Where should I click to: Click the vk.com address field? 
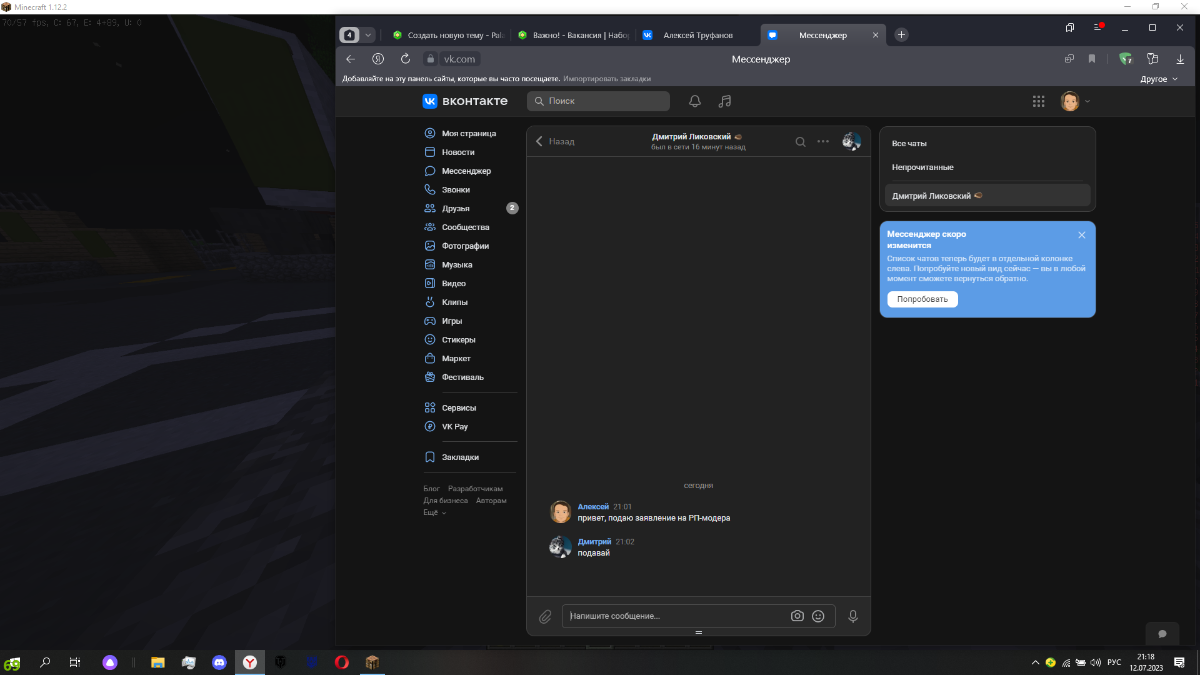tap(460, 59)
